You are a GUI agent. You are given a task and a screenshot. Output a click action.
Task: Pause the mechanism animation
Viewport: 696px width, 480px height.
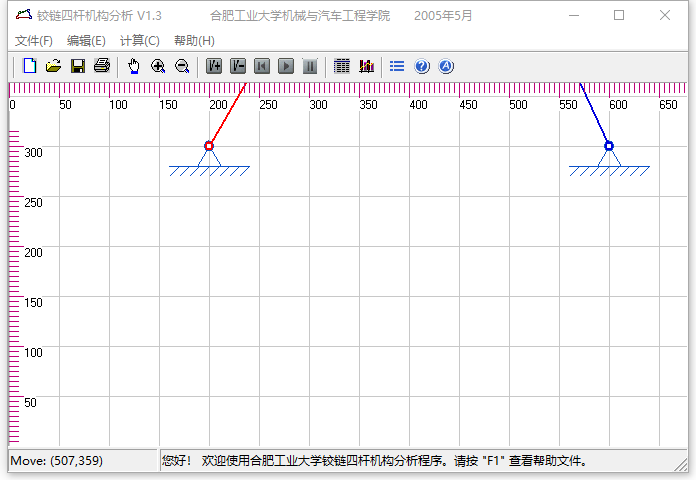[310, 66]
